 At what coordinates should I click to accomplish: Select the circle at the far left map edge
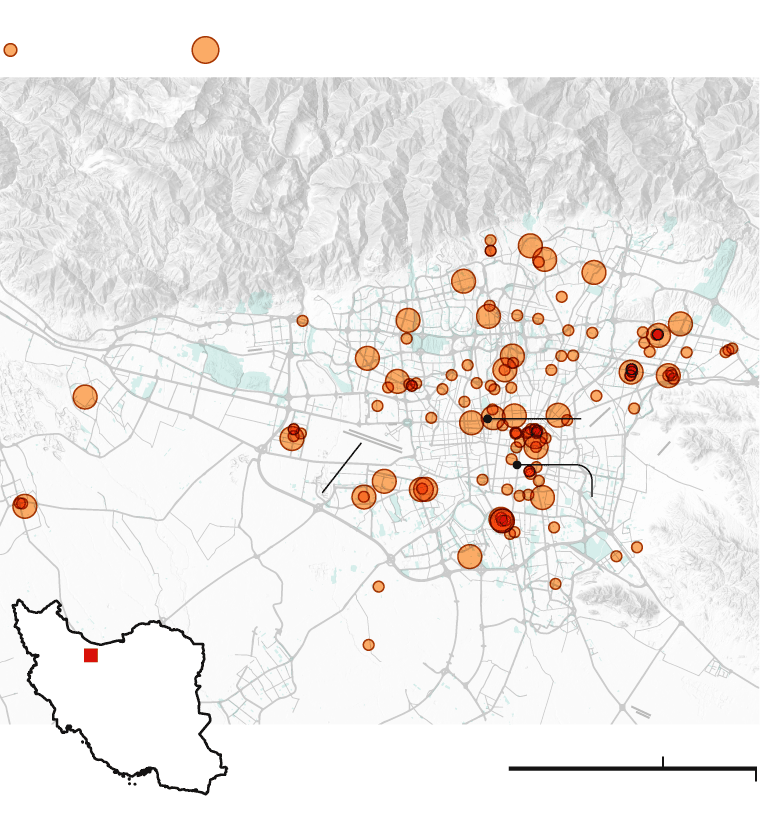pos(24,505)
